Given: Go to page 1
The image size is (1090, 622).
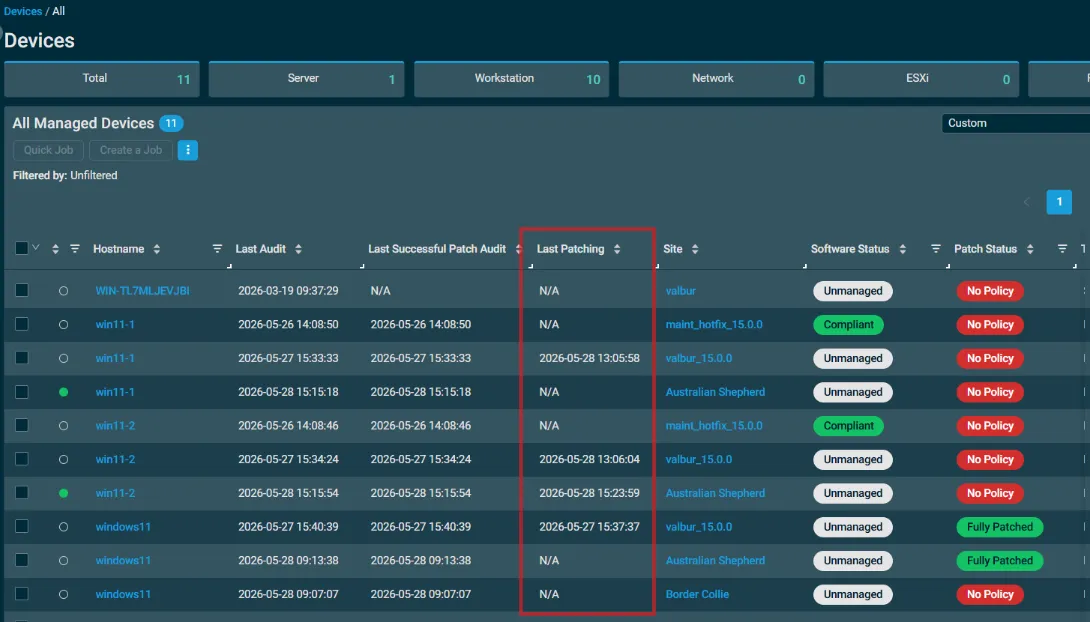Looking at the screenshot, I should pos(1059,202).
